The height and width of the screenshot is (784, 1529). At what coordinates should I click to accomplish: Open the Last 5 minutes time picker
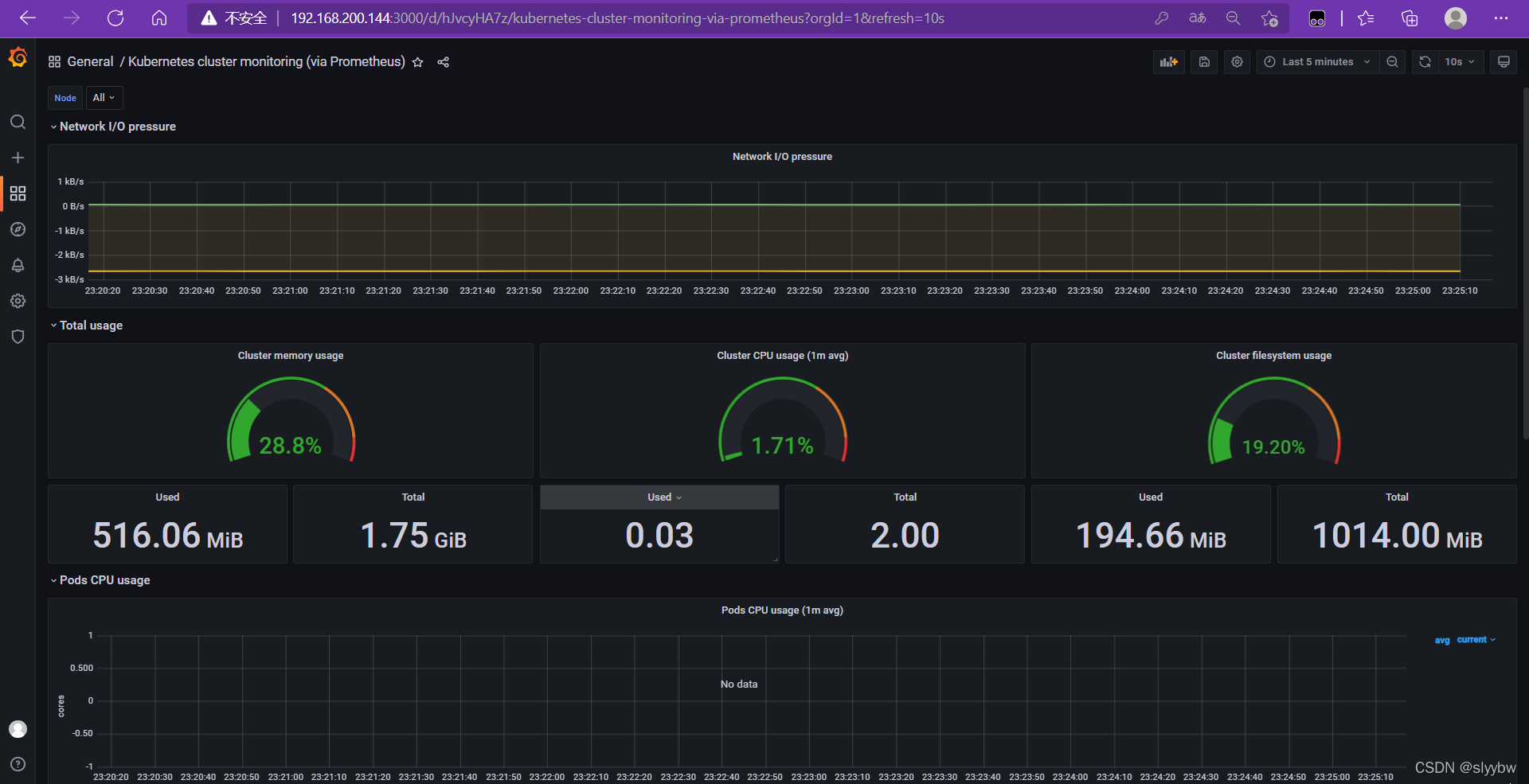click(x=1318, y=62)
